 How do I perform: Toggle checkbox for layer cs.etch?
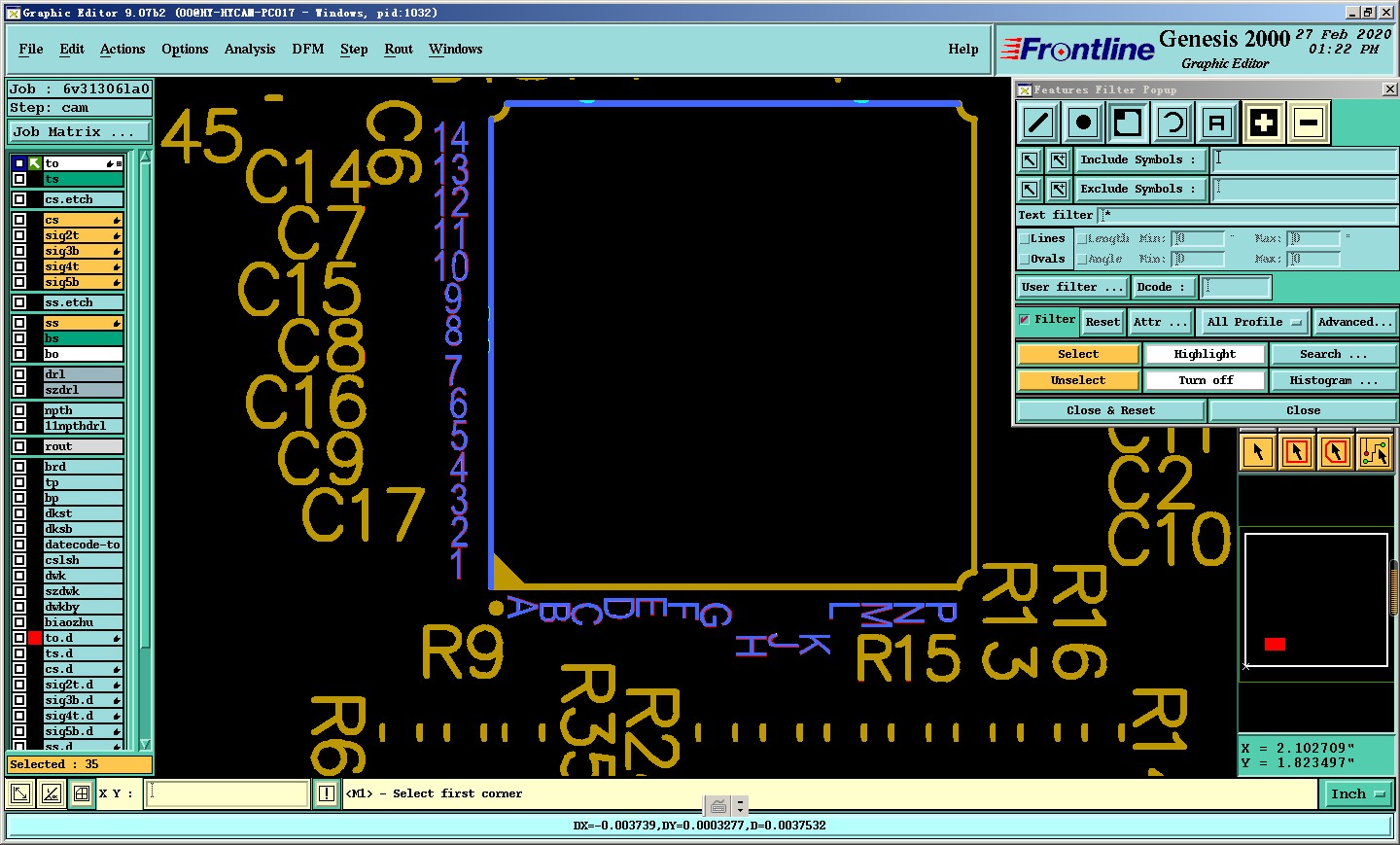pyautogui.click(x=19, y=199)
